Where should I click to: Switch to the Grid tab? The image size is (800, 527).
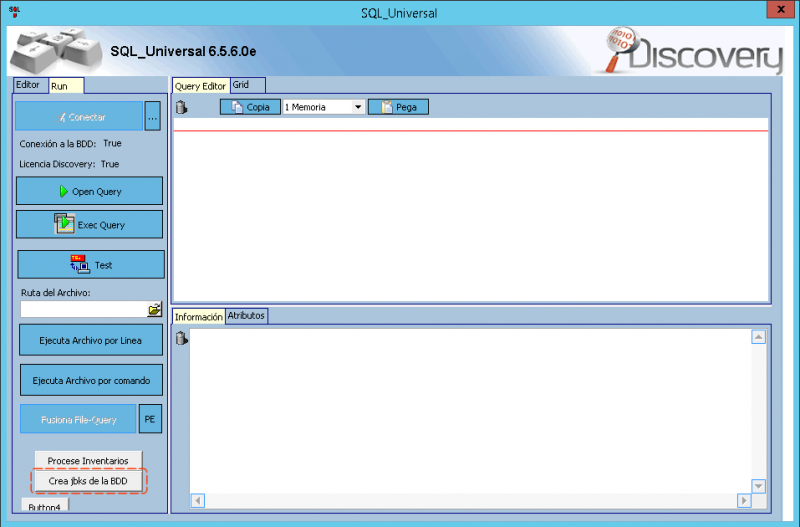tap(248, 85)
